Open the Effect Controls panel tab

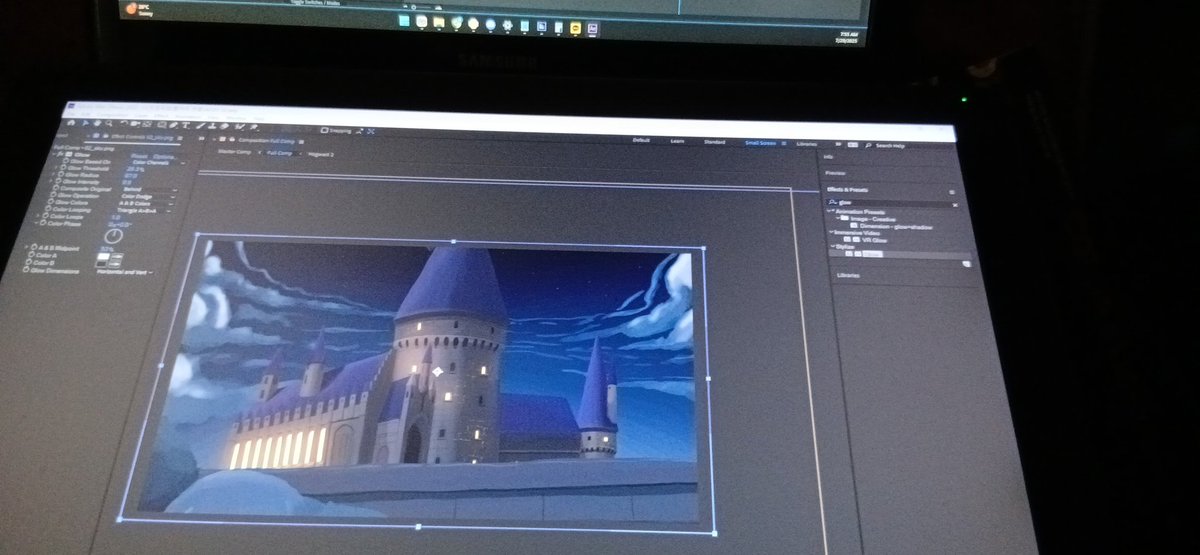pyautogui.click(x=143, y=137)
